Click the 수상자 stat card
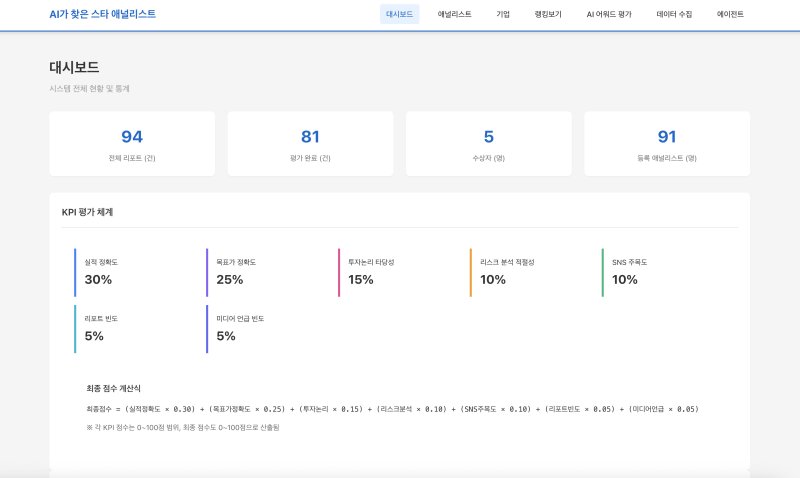The image size is (800, 478). pyautogui.click(x=488, y=144)
